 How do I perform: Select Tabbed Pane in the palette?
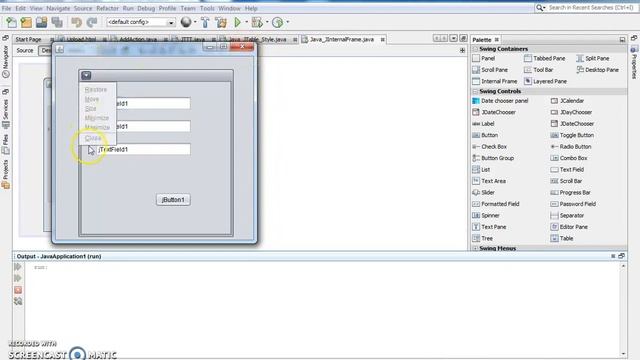tap(545, 58)
